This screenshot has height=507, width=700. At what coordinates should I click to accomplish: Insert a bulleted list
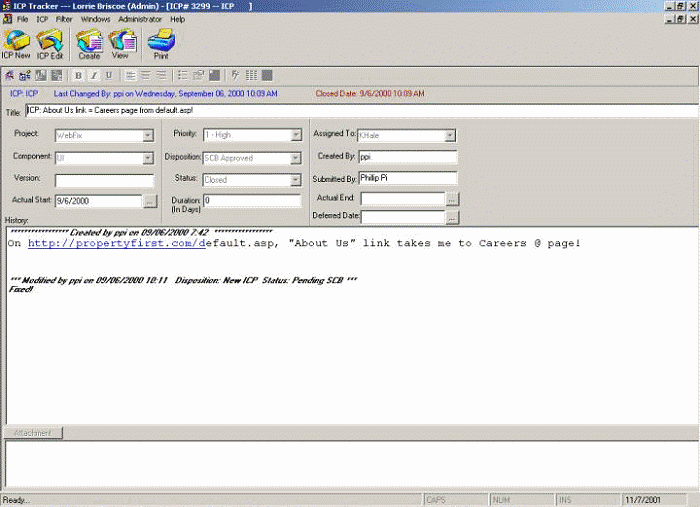[x=183, y=75]
